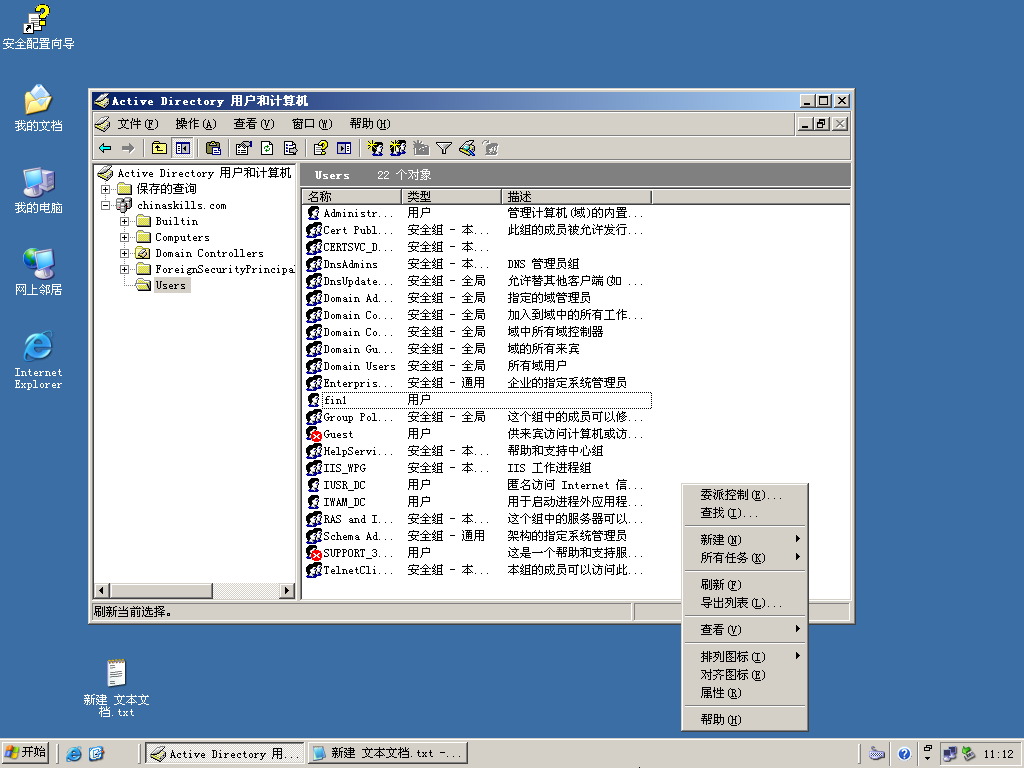Launch Internet Explorer from quick launch

74,754
